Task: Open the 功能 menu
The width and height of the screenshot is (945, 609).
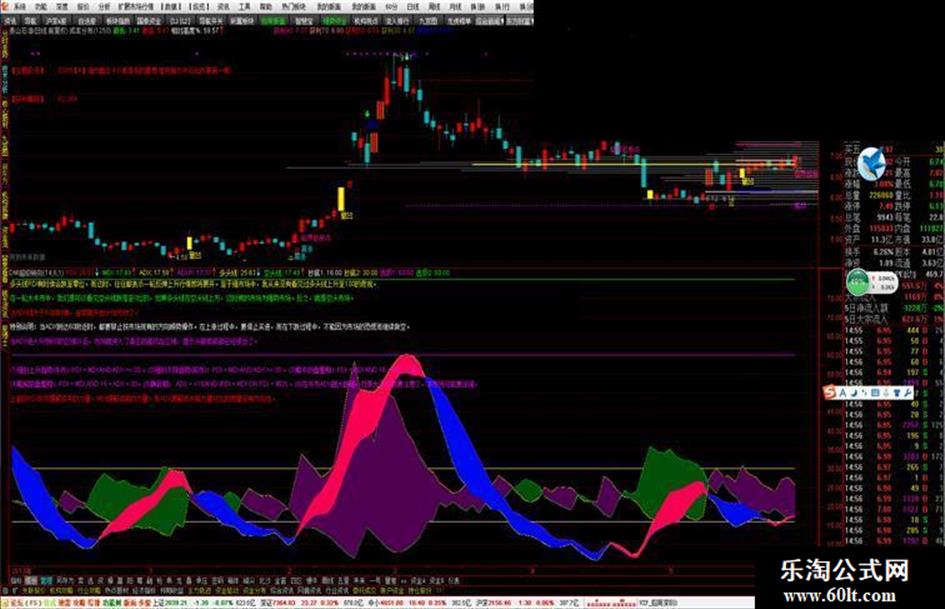Action: point(41,7)
